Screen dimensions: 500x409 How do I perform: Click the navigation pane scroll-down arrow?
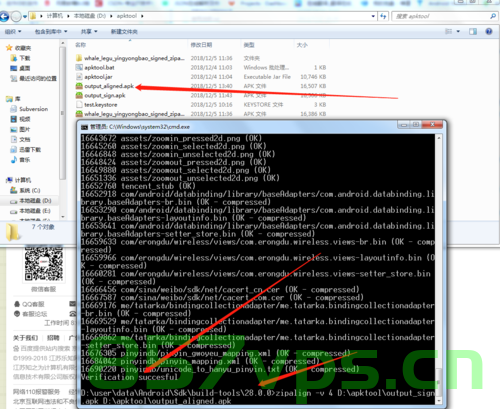(62, 217)
